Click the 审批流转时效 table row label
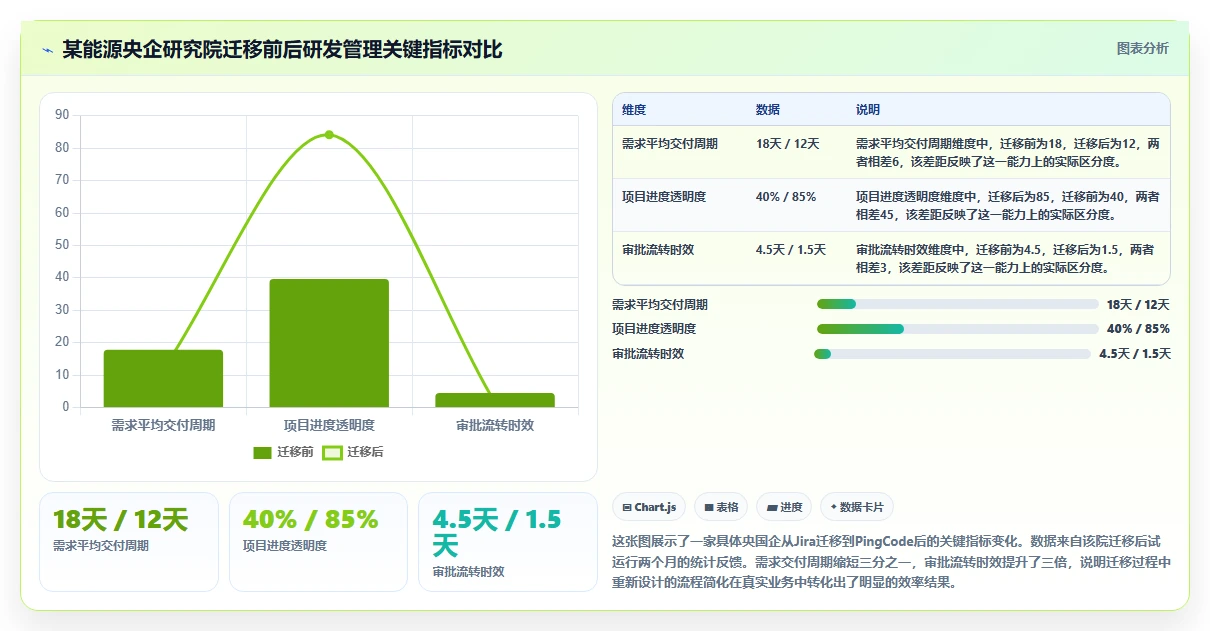This screenshot has width=1210, height=631. pos(657,250)
